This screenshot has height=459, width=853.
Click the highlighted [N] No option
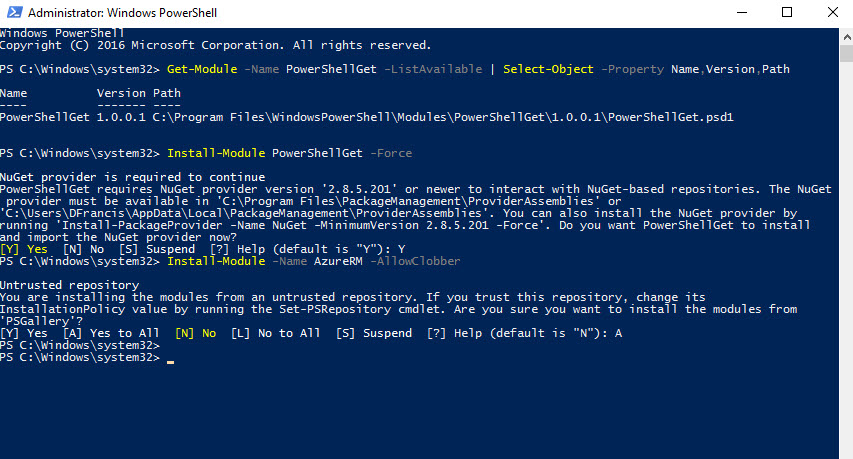click(195, 333)
